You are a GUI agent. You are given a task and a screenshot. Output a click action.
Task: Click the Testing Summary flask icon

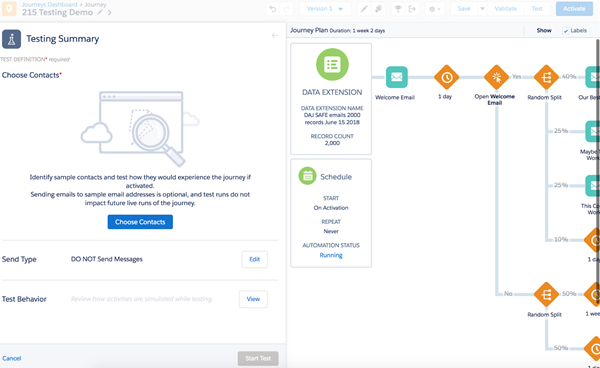[11, 39]
